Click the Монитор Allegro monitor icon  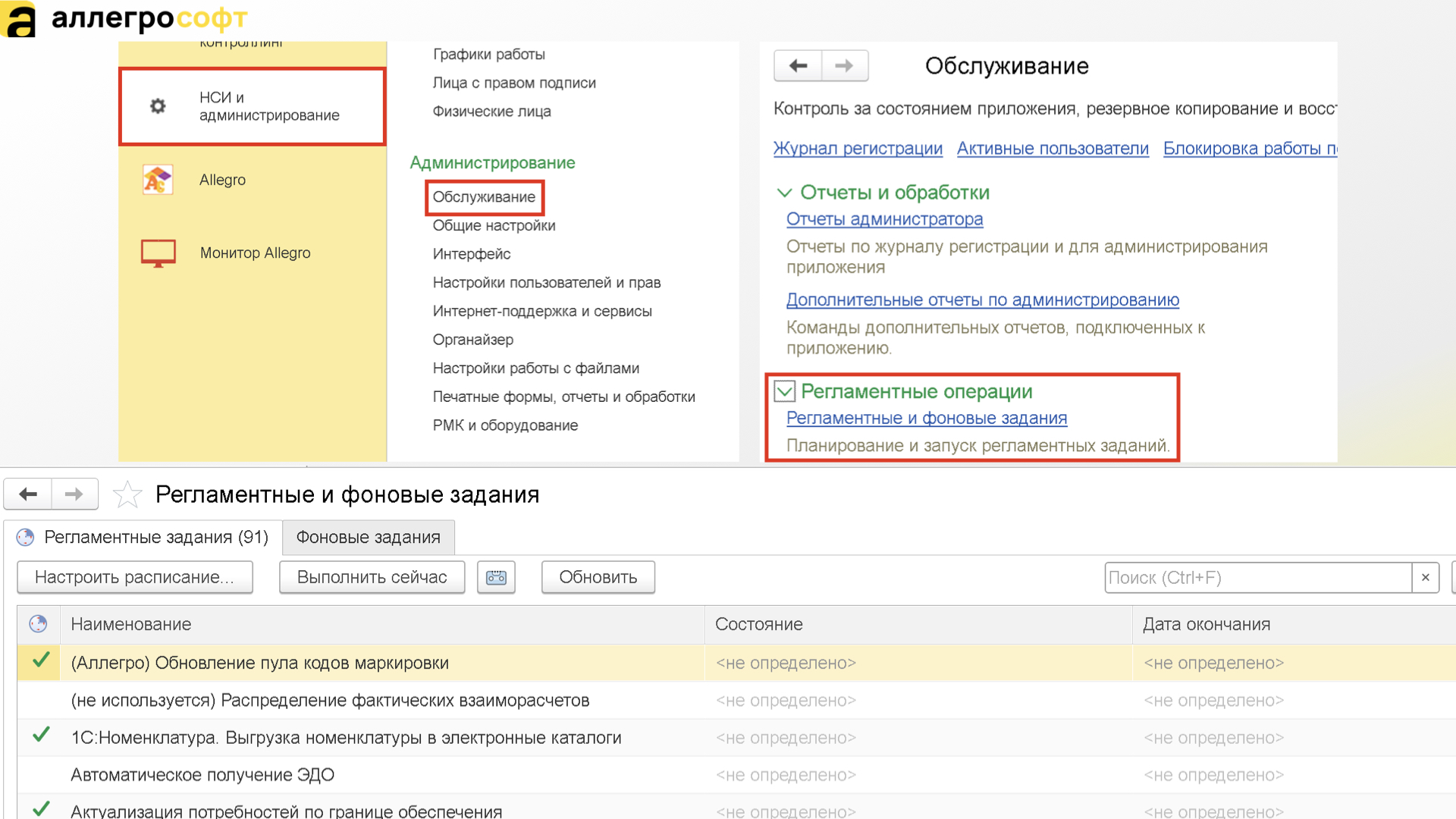pos(158,253)
